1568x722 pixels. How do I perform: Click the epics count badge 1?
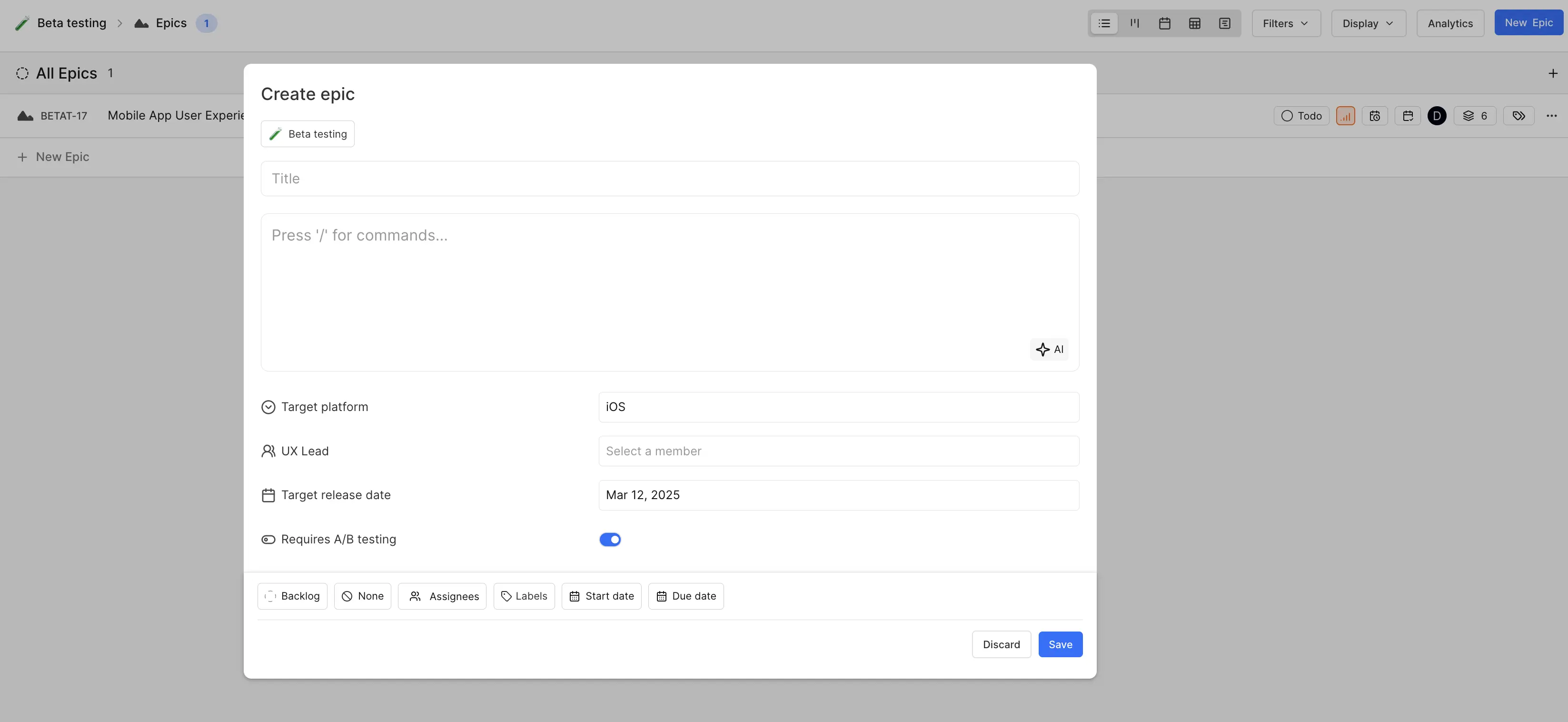pos(206,23)
